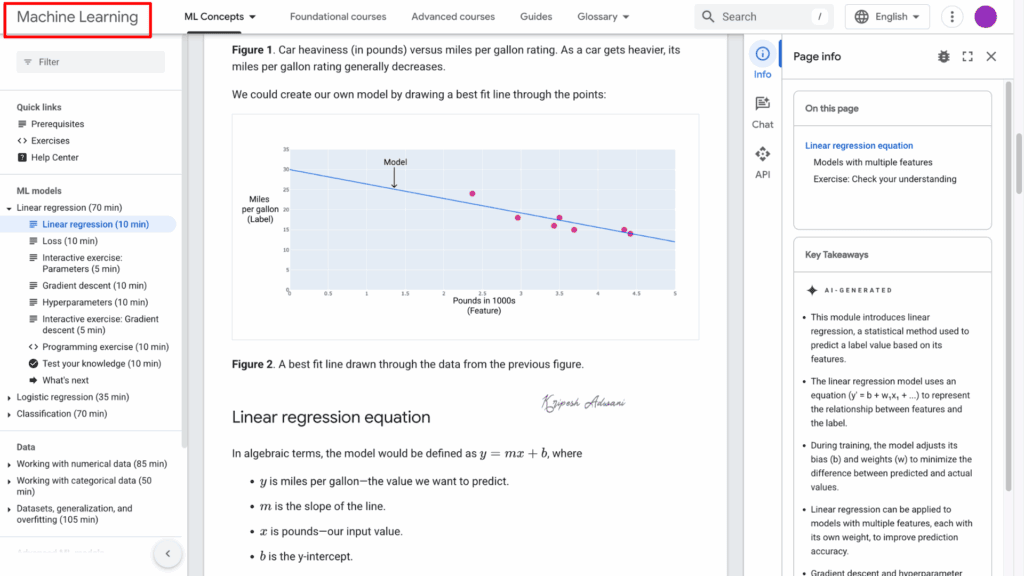The image size is (1024, 576).
Task: Collapse the Linear regression section
Action: click(x=8, y=207)
